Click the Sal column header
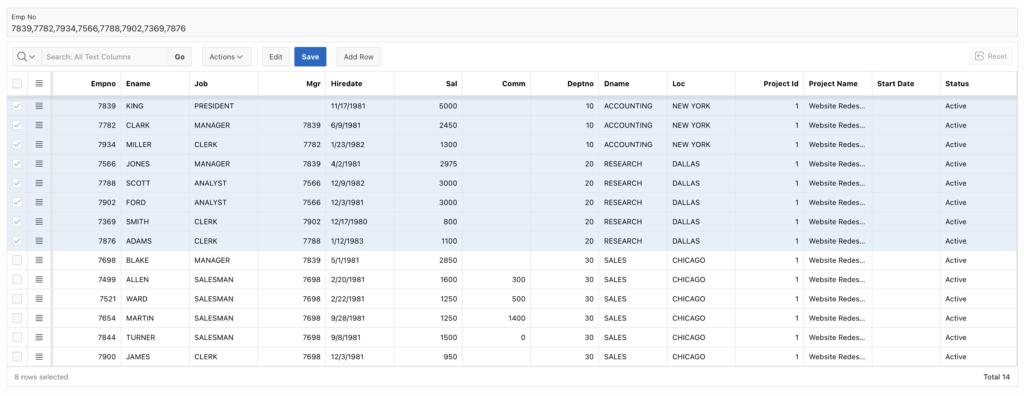 point(428,84)
